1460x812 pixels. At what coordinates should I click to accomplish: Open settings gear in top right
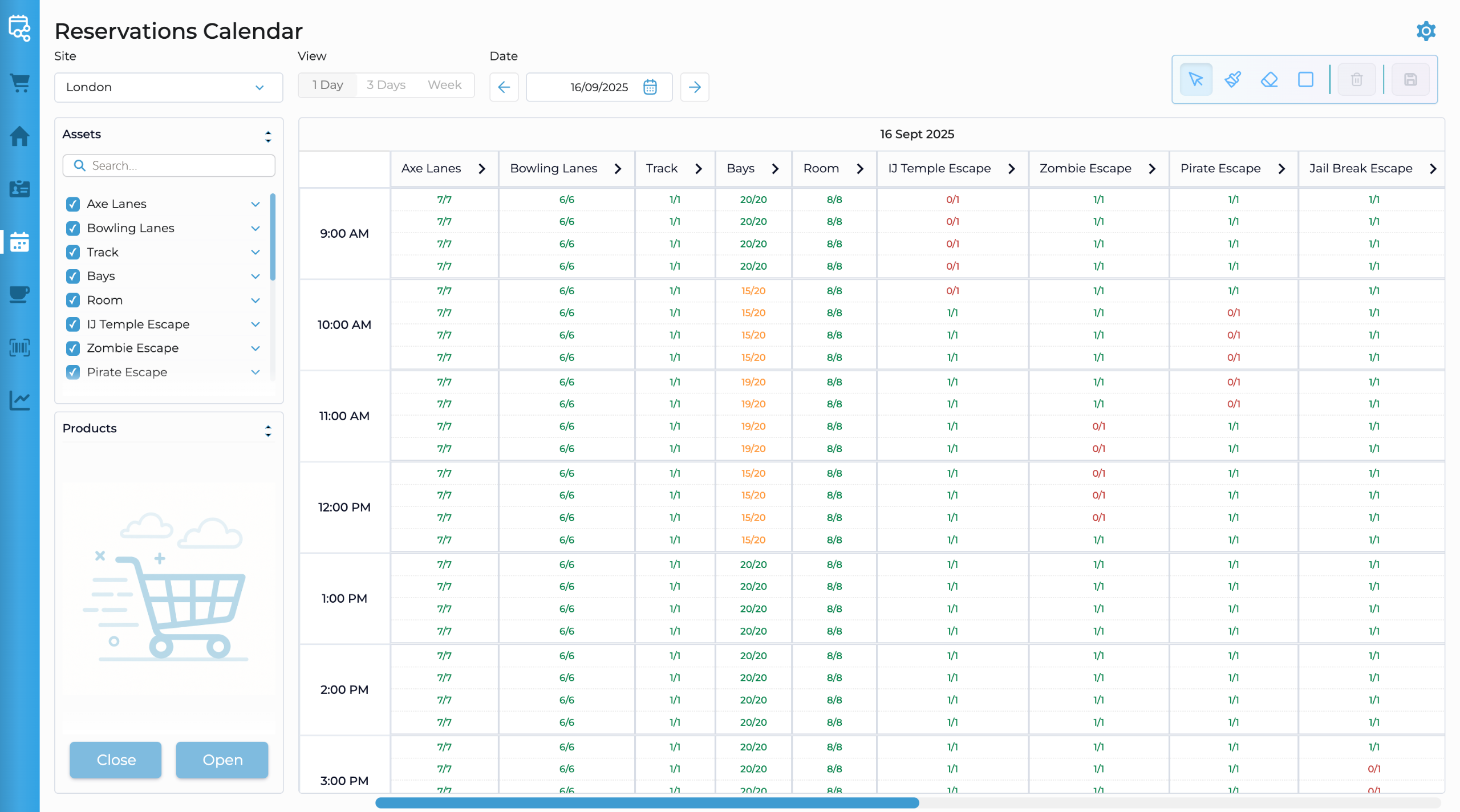1426,31
